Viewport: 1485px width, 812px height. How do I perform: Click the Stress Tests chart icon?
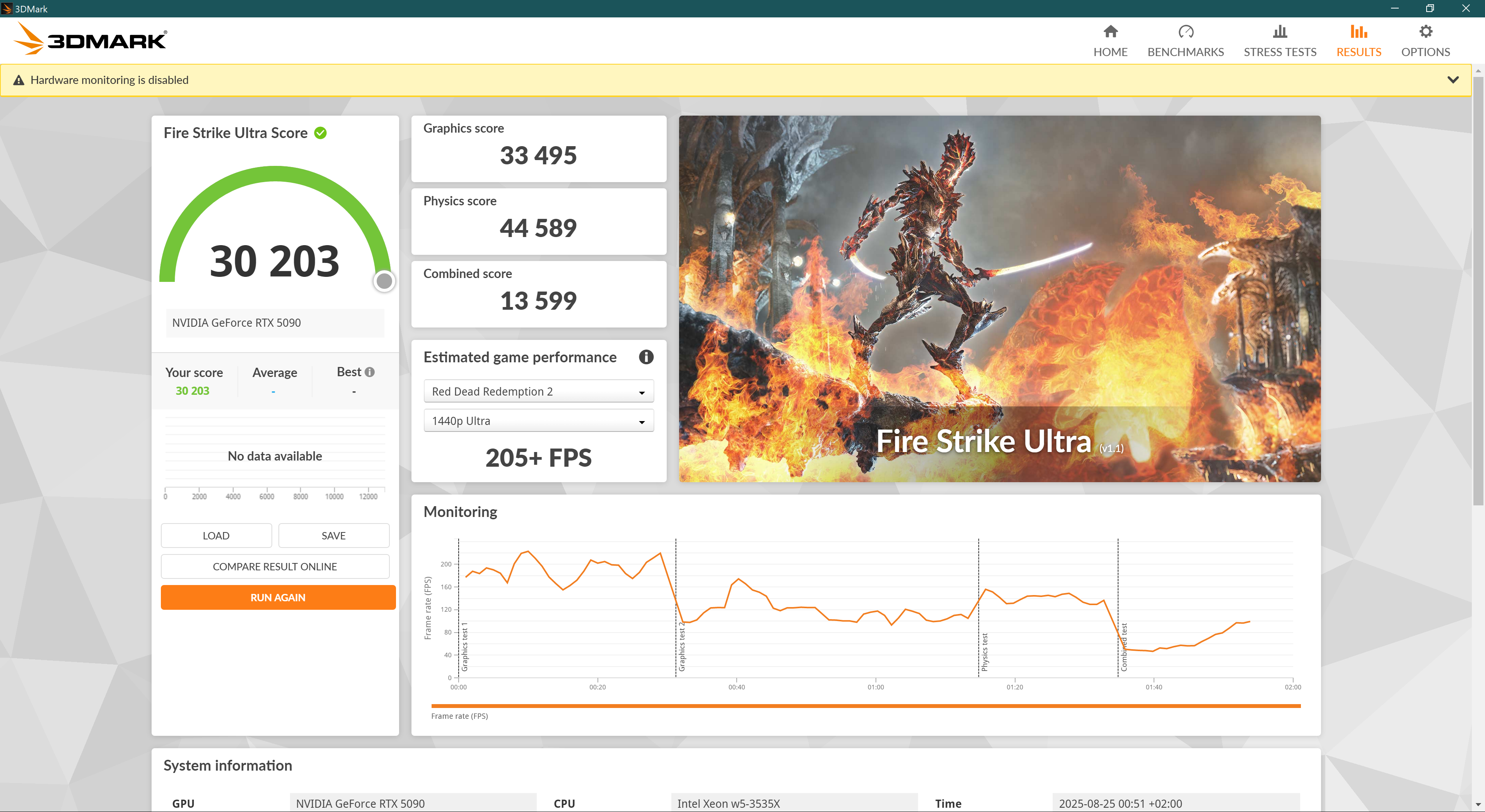pos(1280,31)
